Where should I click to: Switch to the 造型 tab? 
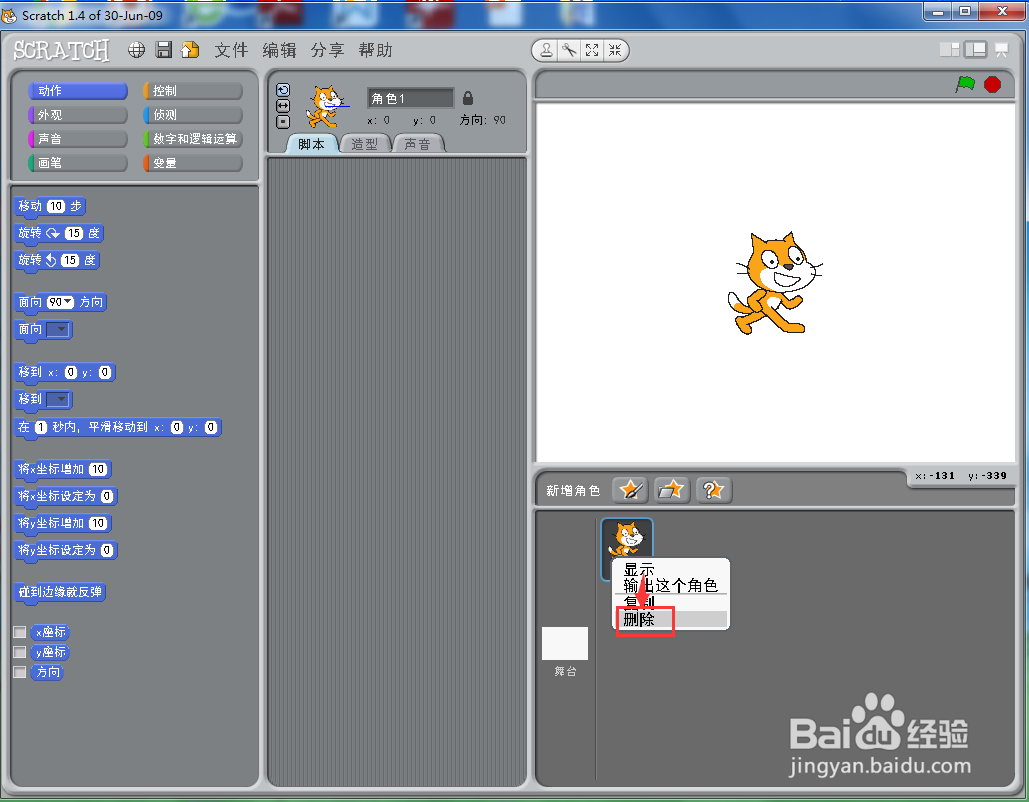[365, 144]
